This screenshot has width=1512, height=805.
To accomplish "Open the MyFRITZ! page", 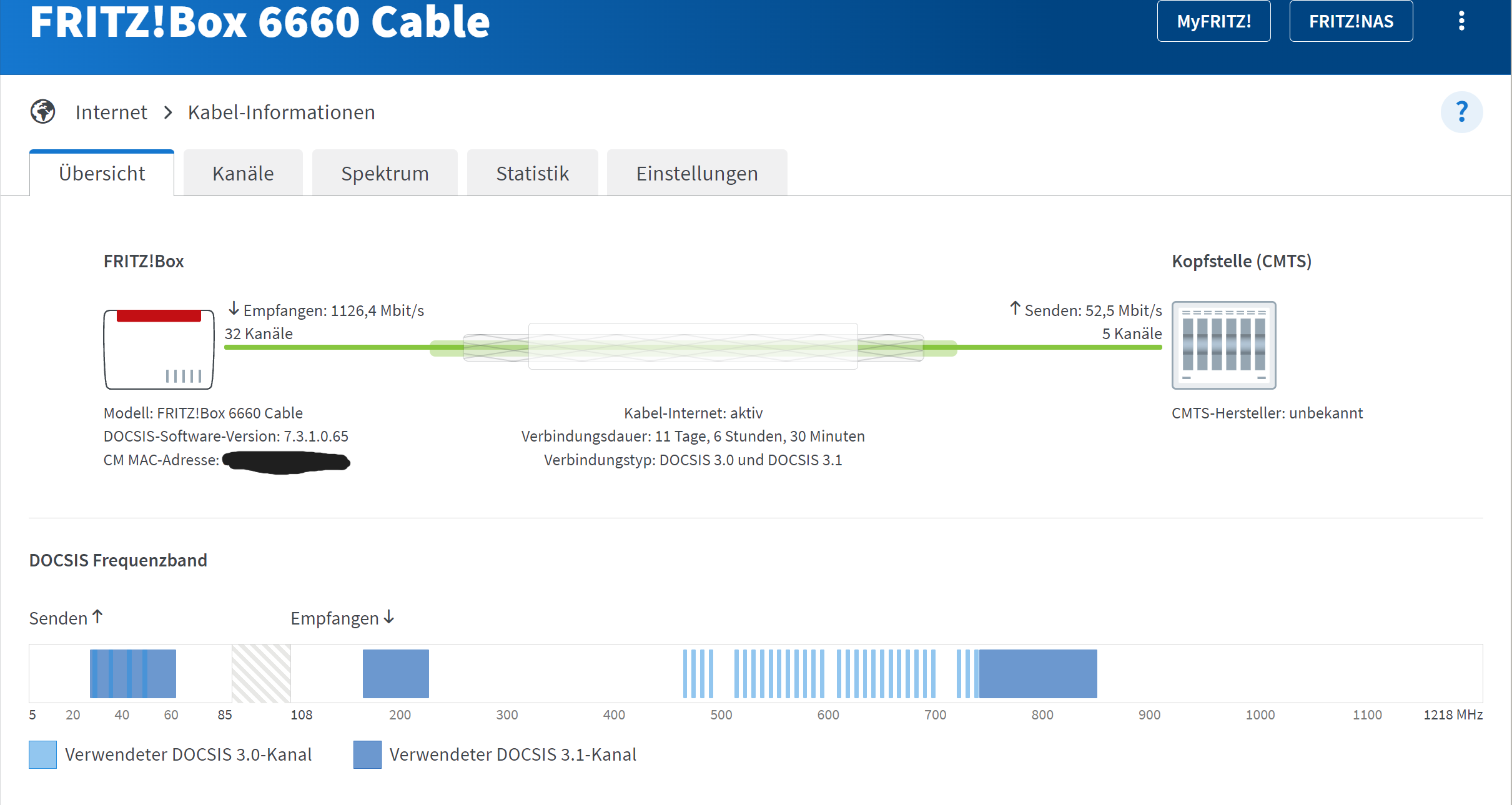I will 1213,21.
